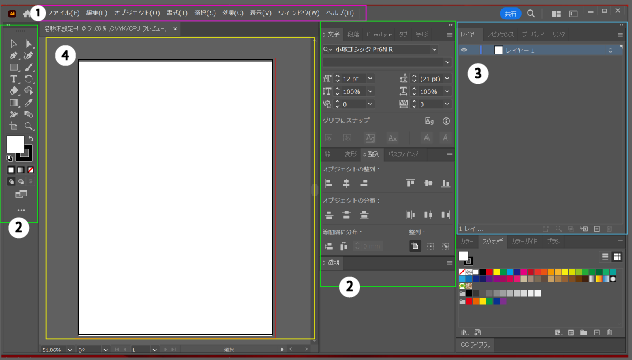632x360 pixels.
Task: Open zoom level dropdown in status bar
Action: click(70, 350)
